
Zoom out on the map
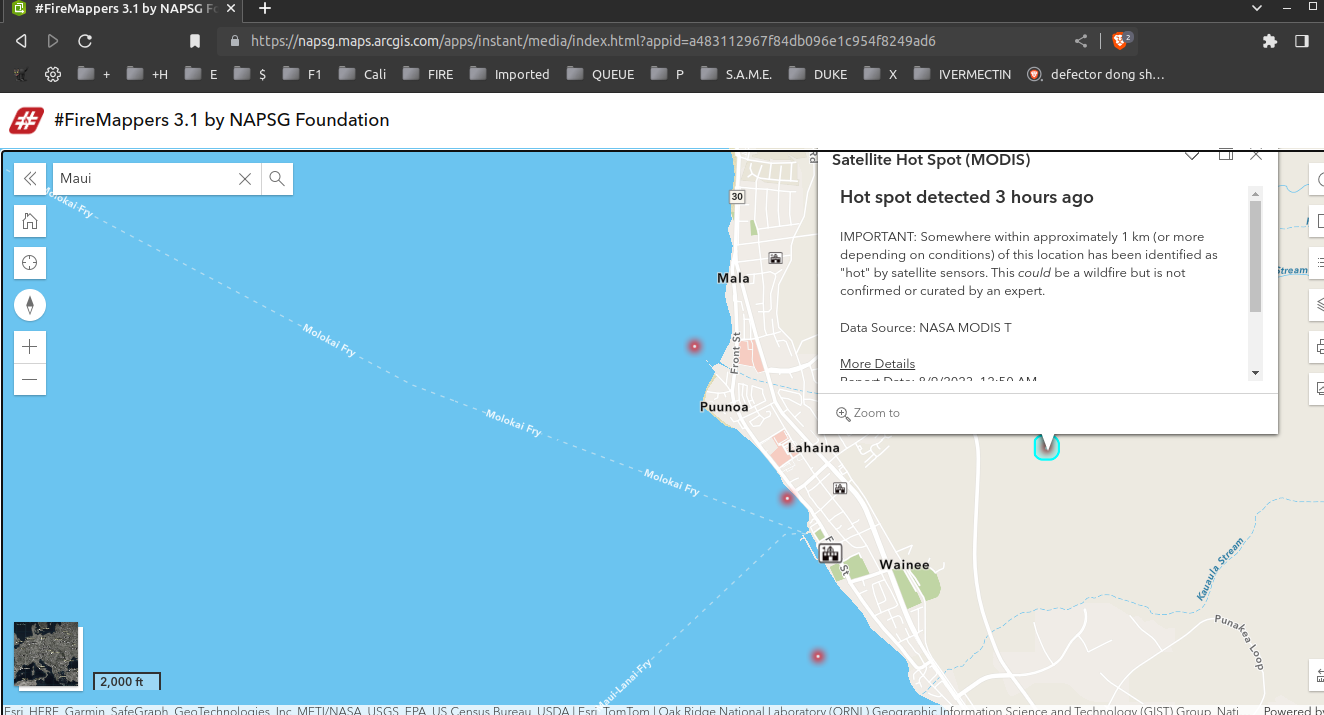pos(30,379)
